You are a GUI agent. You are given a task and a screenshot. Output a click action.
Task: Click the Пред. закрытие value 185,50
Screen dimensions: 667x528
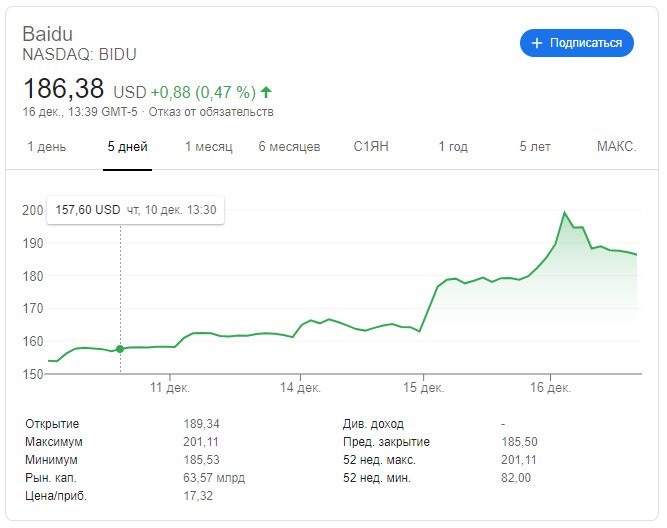point(519,442)
